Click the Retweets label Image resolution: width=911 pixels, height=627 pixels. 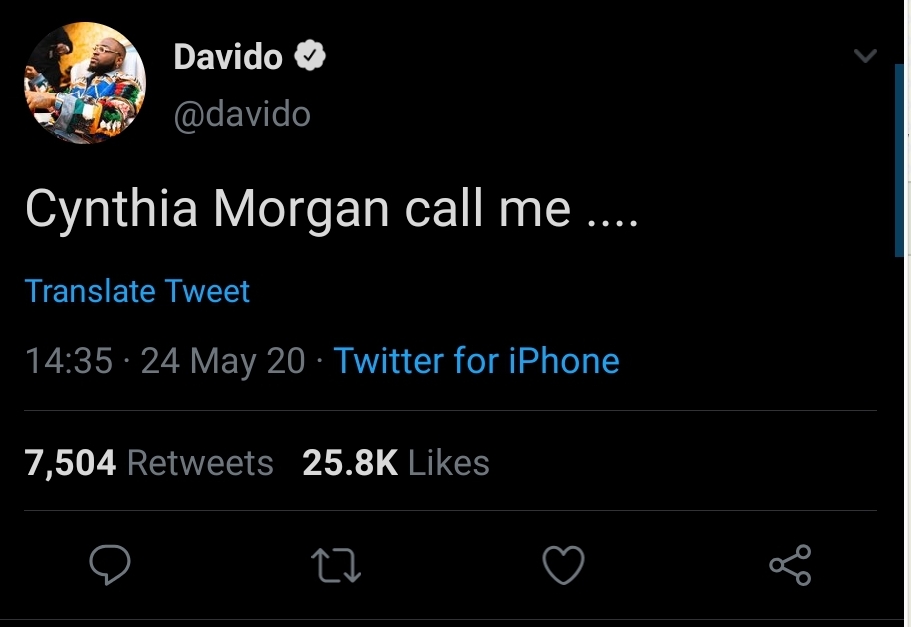[x=200, y=463]
